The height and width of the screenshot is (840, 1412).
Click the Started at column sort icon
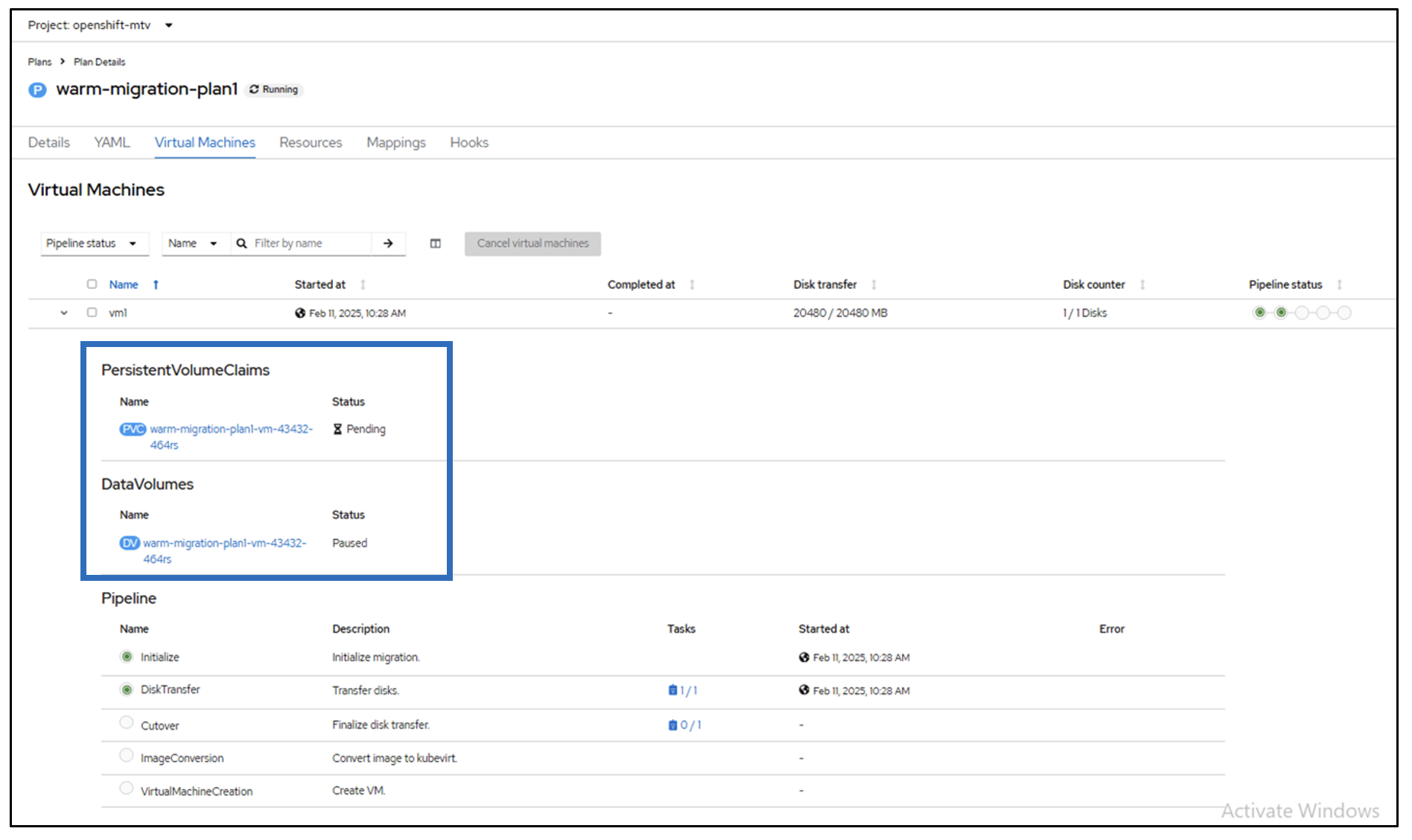pyautogui.click(x=363, y=284)
